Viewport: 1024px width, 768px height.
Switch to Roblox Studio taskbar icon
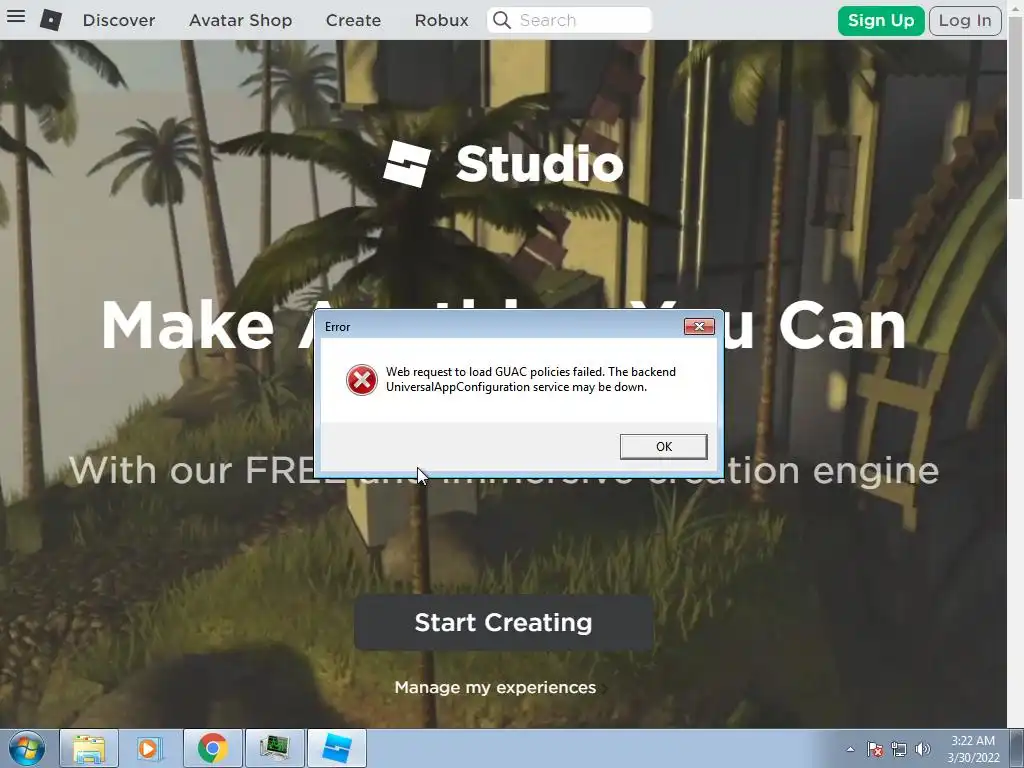(x=336, y=748)
